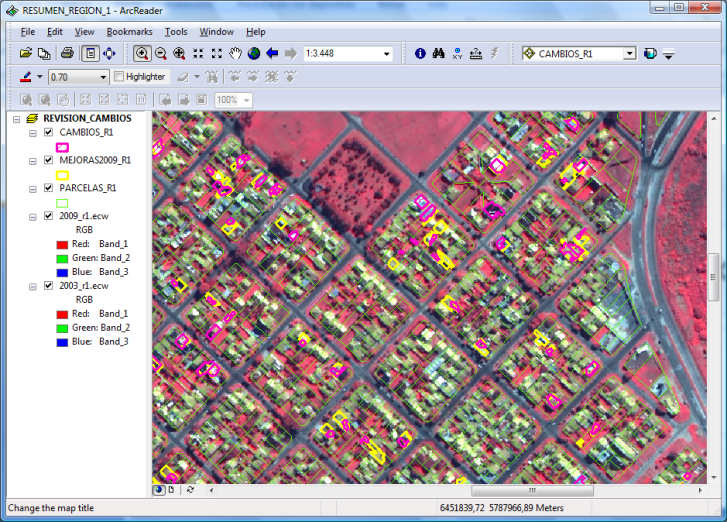Go forward to next extent arrow

tap(291, 53)
